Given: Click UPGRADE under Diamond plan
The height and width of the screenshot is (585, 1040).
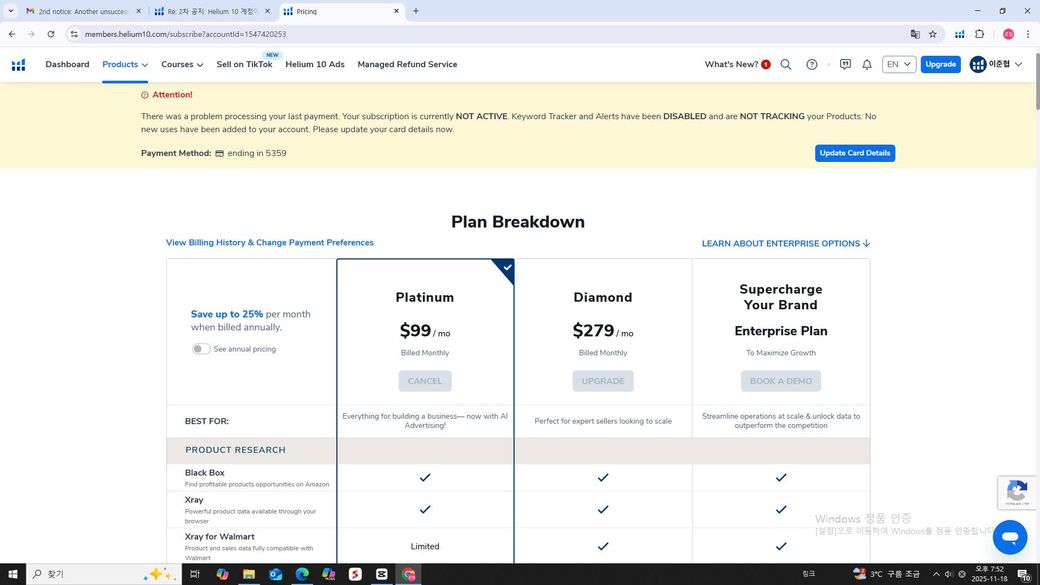Looking at the screenshot, I should [x=603, y=381].
